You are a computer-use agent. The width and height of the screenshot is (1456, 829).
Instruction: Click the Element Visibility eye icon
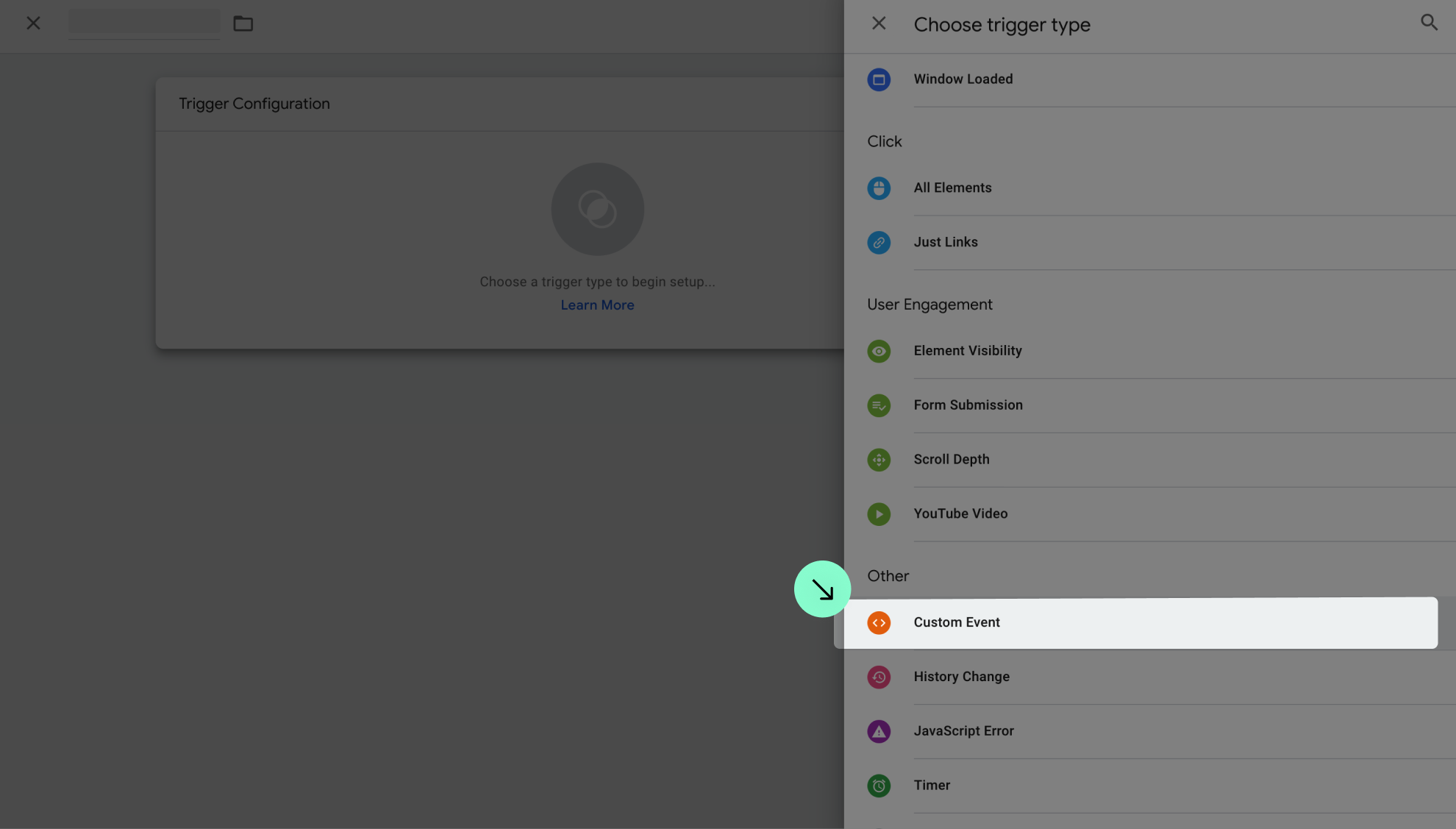click(879, 352)
